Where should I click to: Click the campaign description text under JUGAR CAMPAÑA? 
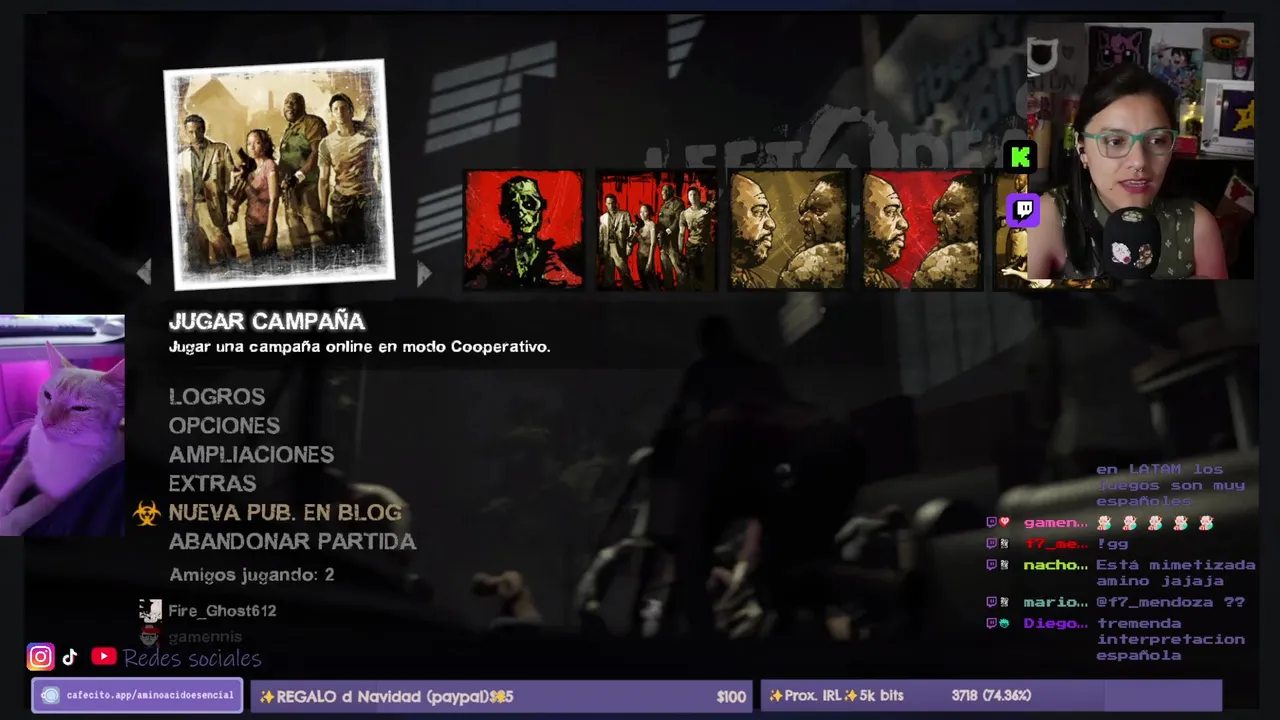pos(360,347)
